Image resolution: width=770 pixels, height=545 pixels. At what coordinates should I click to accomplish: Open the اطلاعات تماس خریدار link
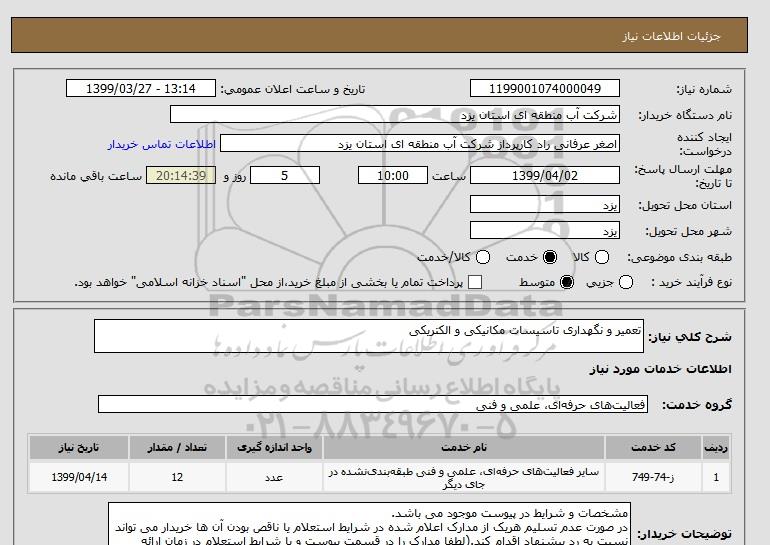point(162,144)
